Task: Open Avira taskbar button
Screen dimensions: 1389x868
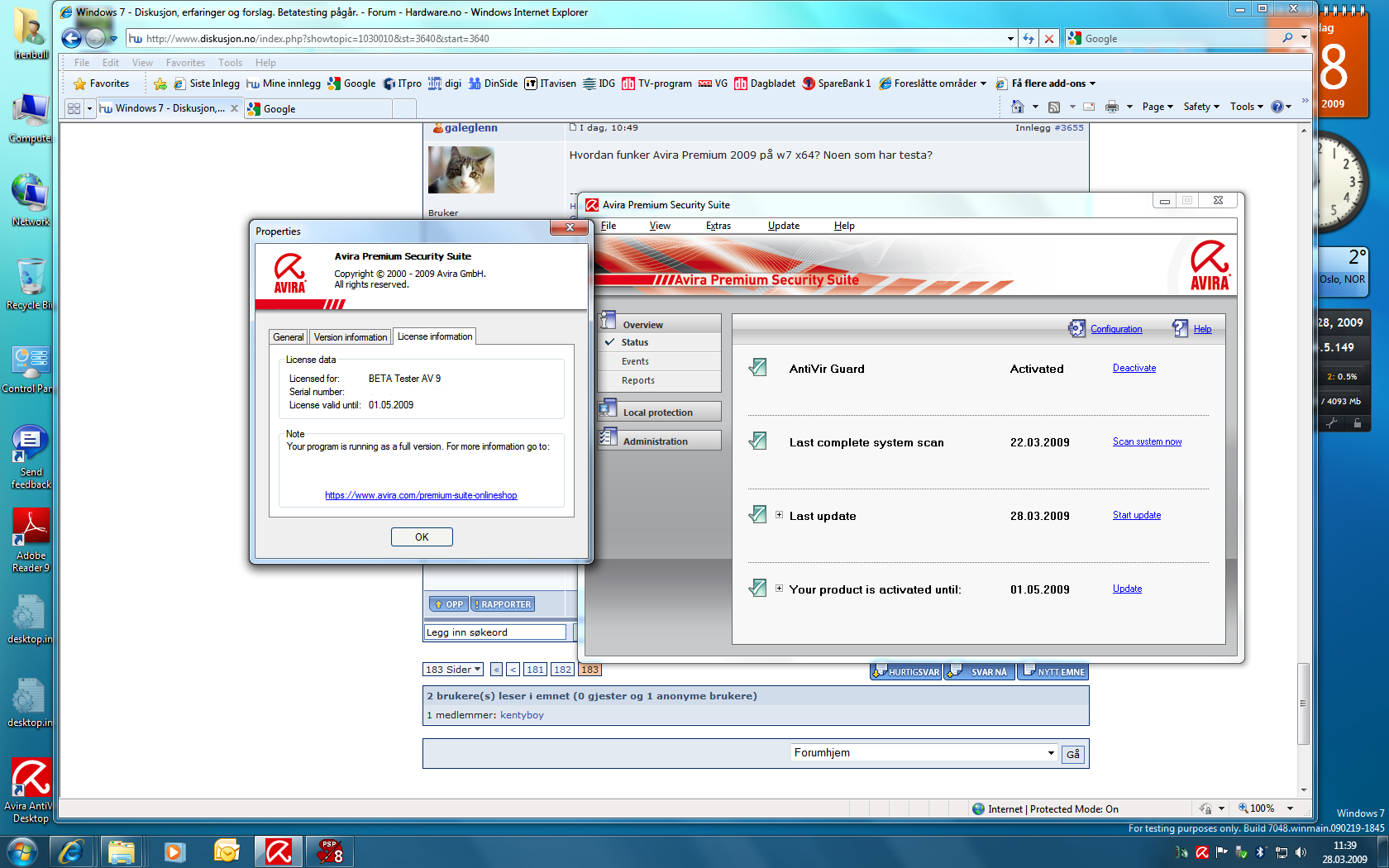Action: pyautogui.click(x=279, y=851)
